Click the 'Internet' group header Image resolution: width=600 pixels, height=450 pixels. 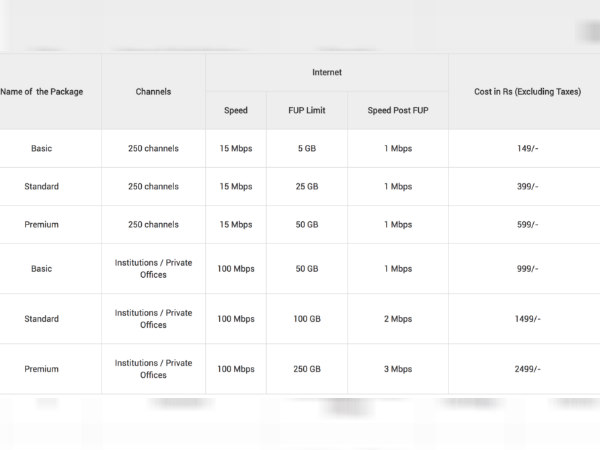pyautogui.click(x=327, y=72)
